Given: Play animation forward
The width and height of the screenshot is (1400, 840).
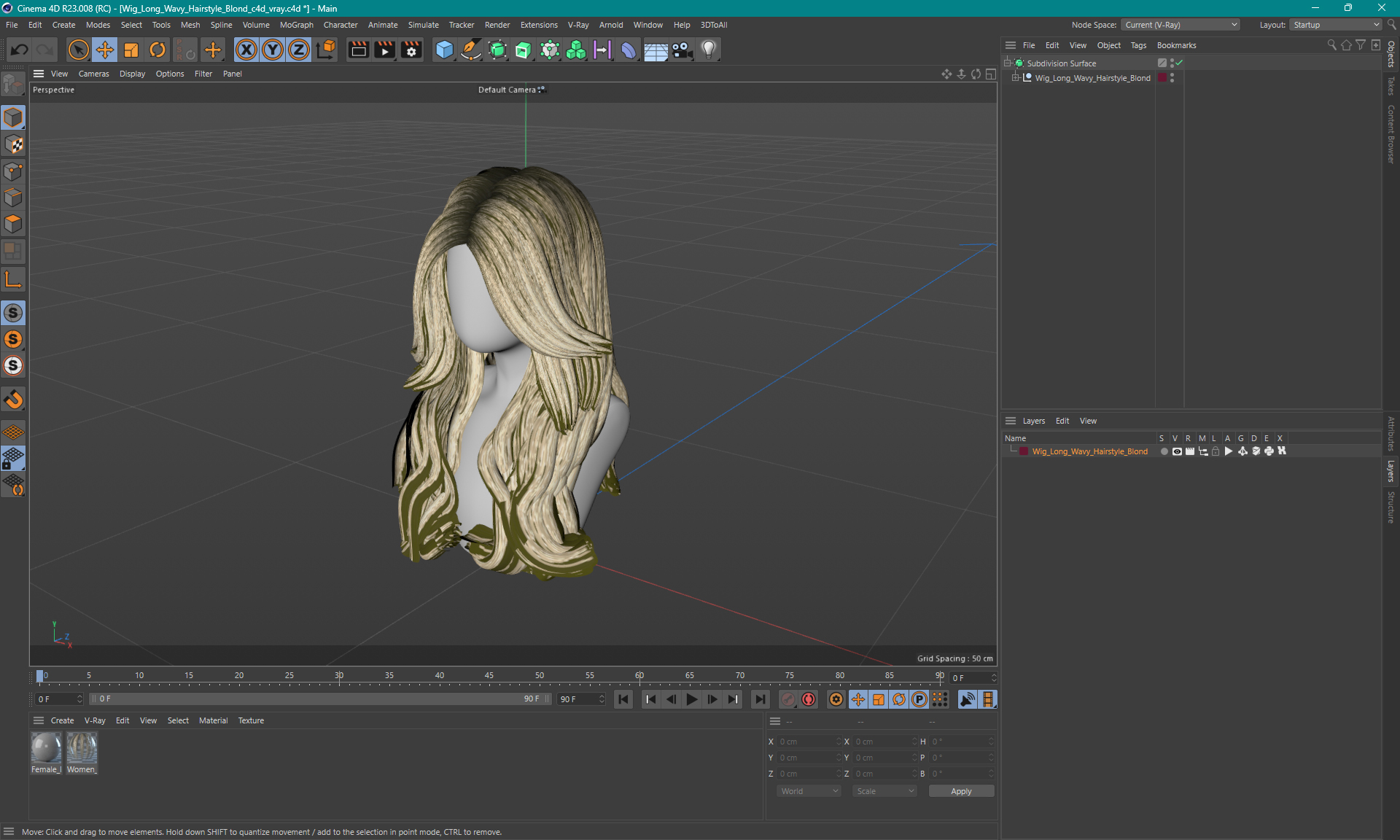Looking at the screenshot, I should tap(692, 699).
